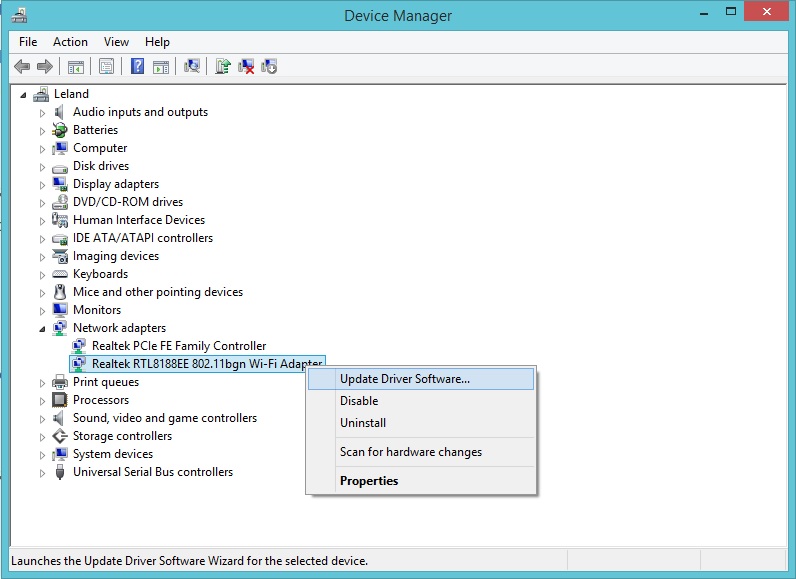Click the Audio inputs and outputs speaker icon
This screenshot has height=579, width=796.
click(x=59, y=112)
